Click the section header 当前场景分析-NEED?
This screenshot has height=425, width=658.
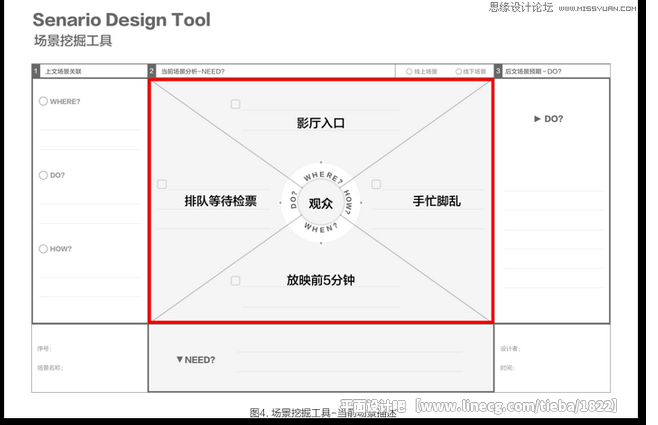tap(193, 72)
